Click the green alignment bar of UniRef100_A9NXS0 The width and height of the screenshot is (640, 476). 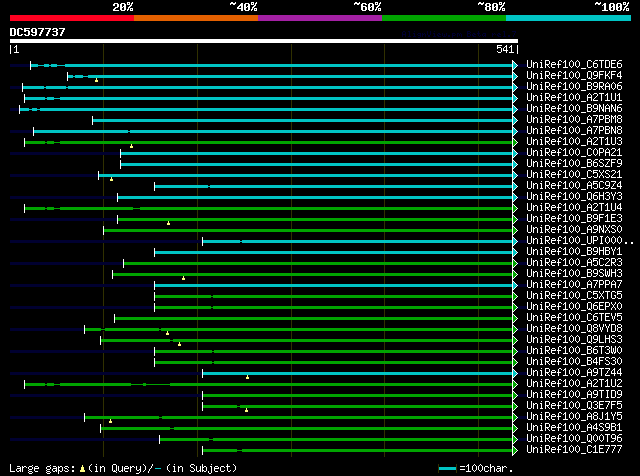pos(308,231)
